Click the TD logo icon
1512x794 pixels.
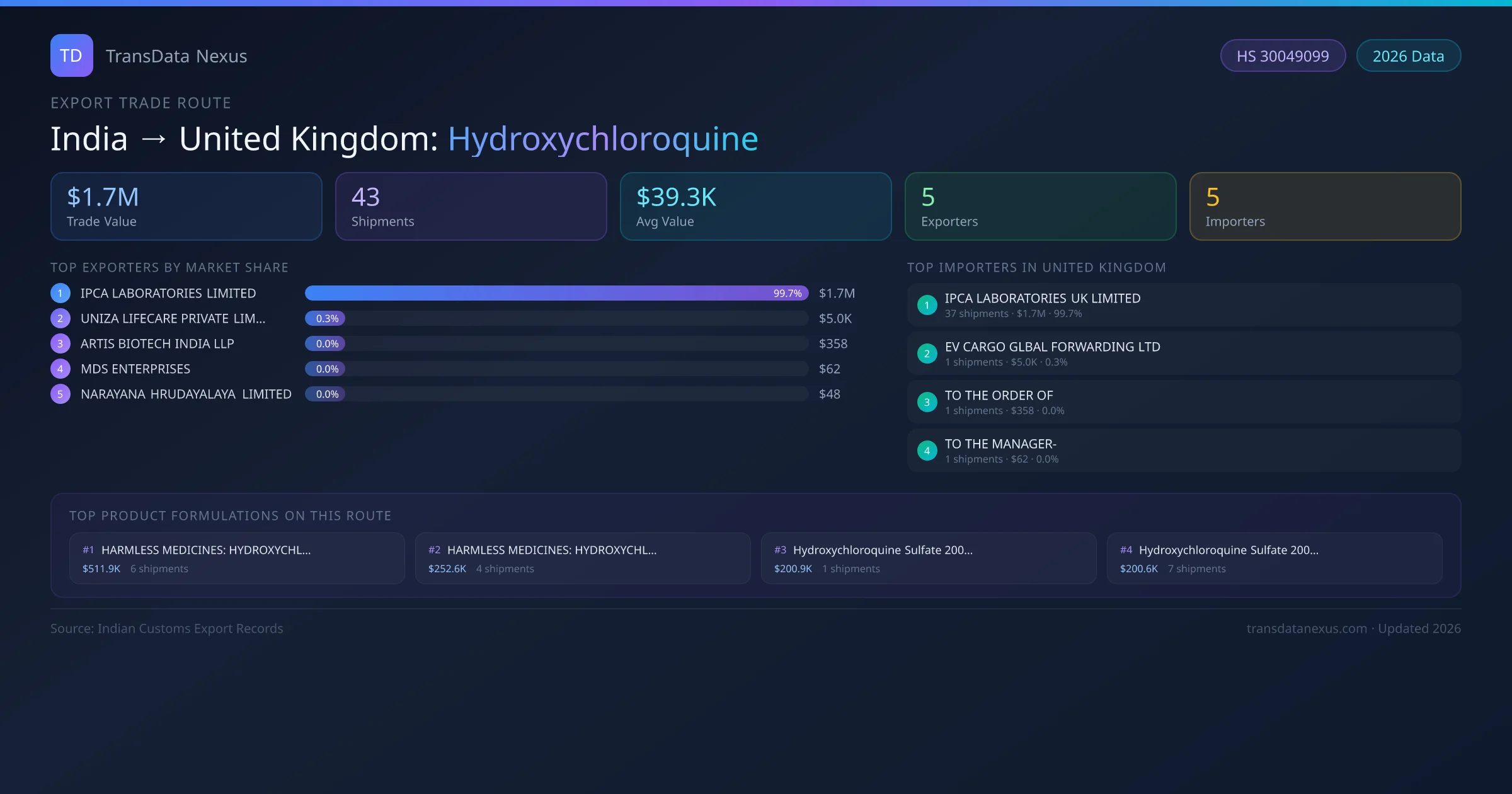pyautogui.click(x=71, y=55)
